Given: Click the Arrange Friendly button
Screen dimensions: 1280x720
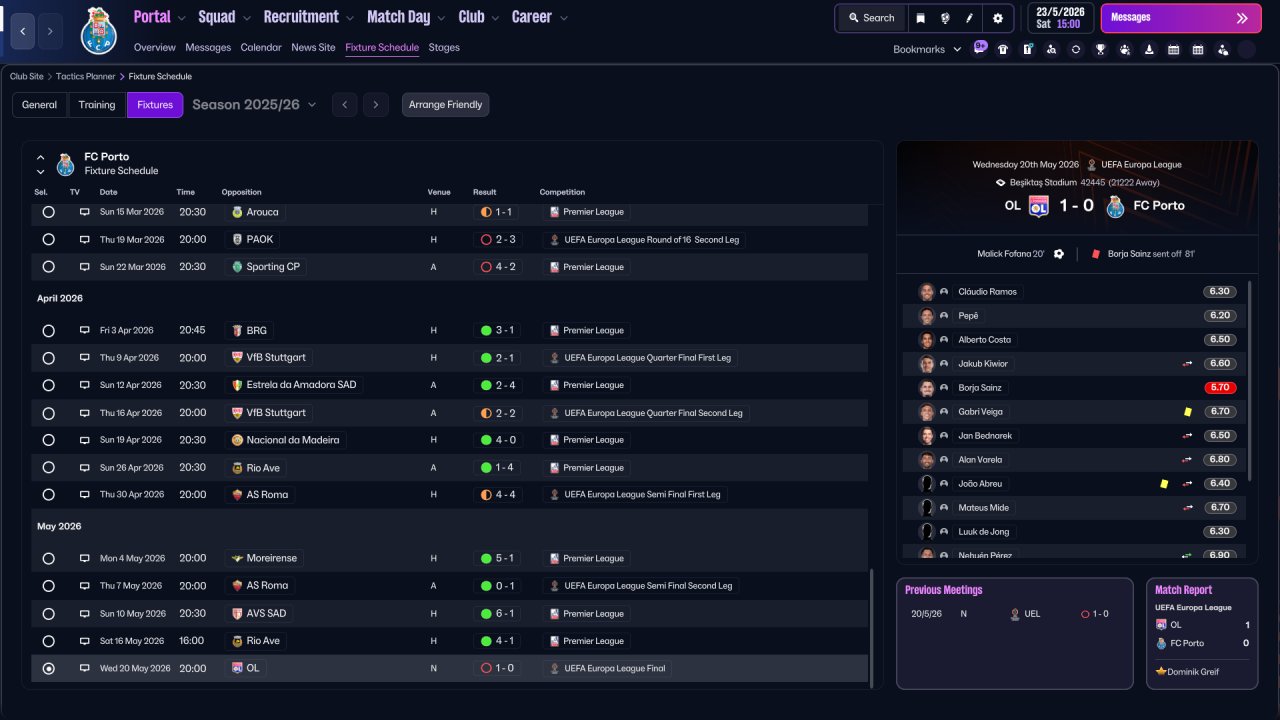Looking at the screenshot, I should click(x=446, y=105).
